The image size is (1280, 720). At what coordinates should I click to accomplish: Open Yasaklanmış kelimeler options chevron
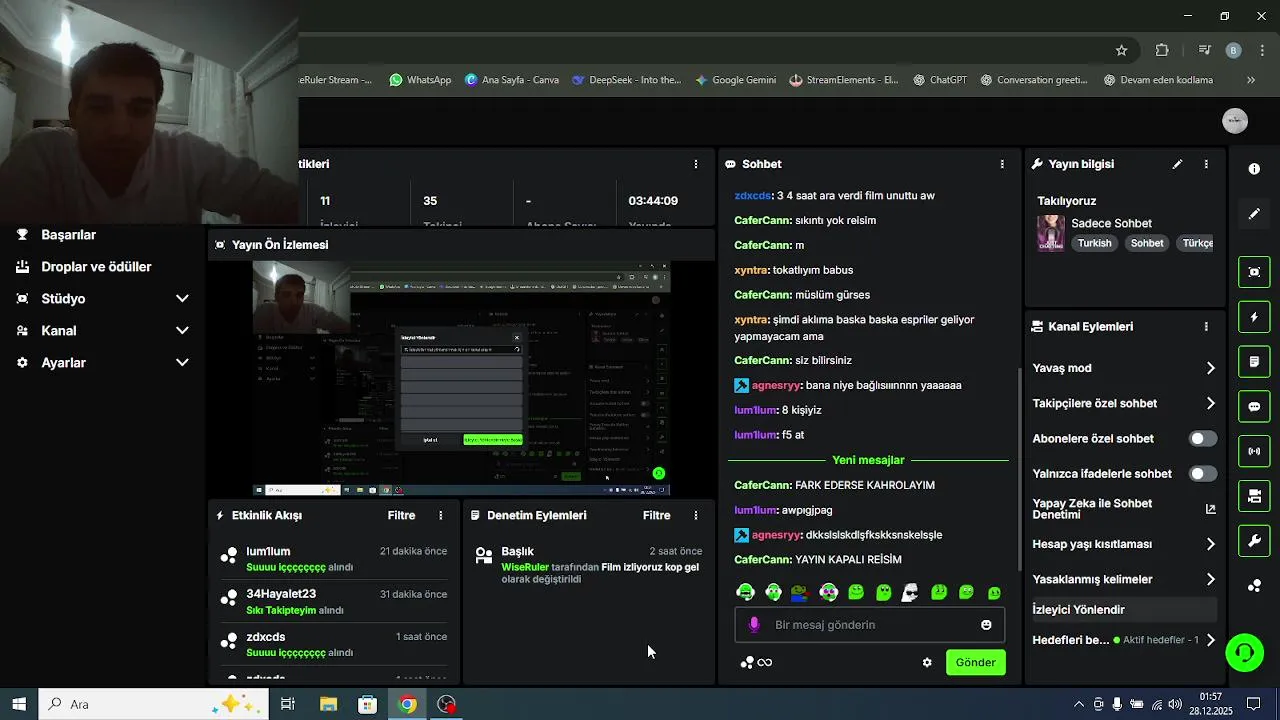[x=1210, y=580]
